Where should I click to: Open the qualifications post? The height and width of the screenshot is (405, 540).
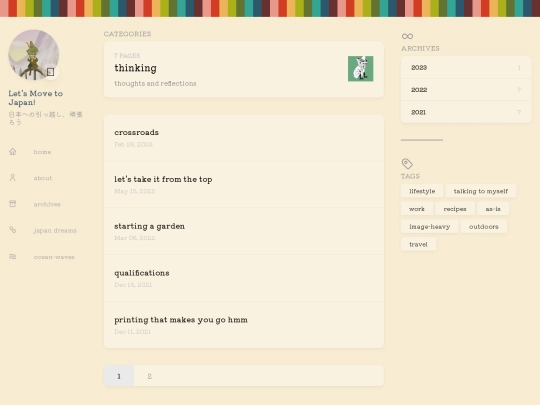pos(244,278)
